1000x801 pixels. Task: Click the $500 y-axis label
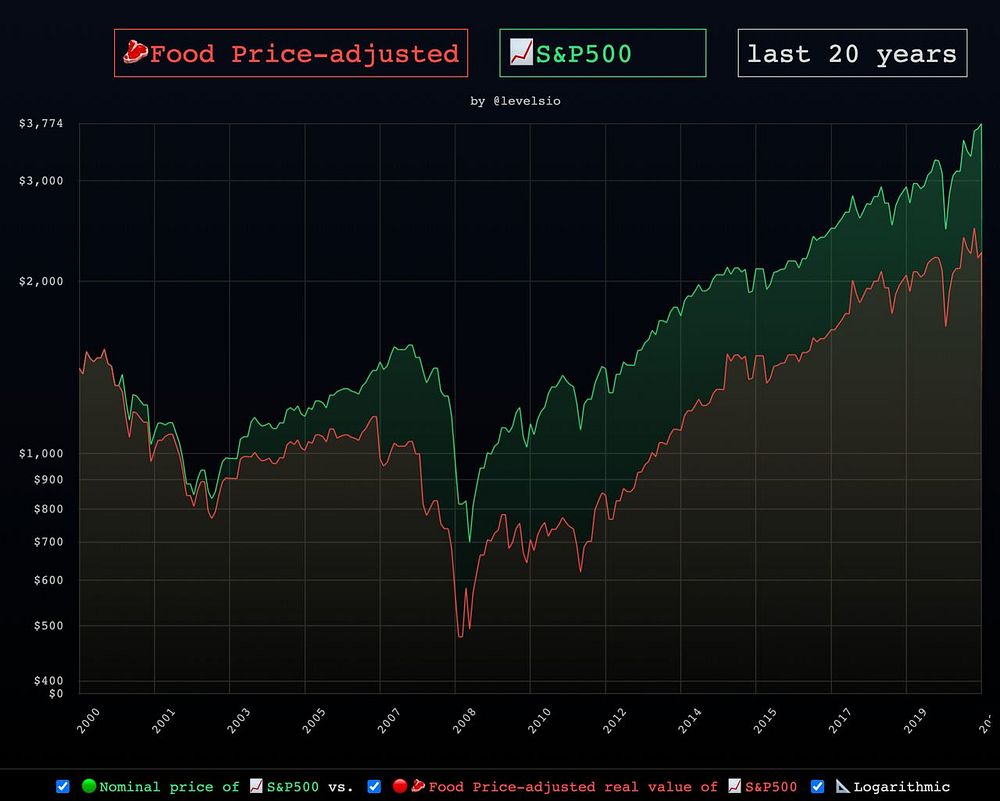(48, 626)
